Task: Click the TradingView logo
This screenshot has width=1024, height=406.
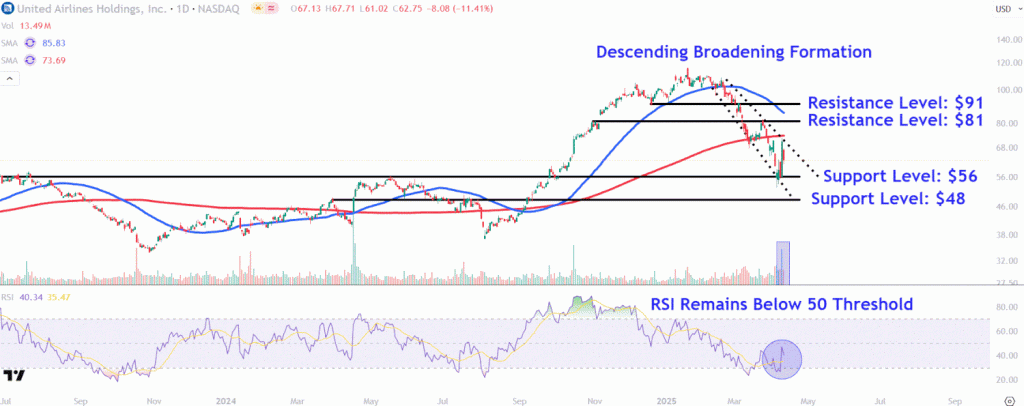Action: [x=13, y=376]
